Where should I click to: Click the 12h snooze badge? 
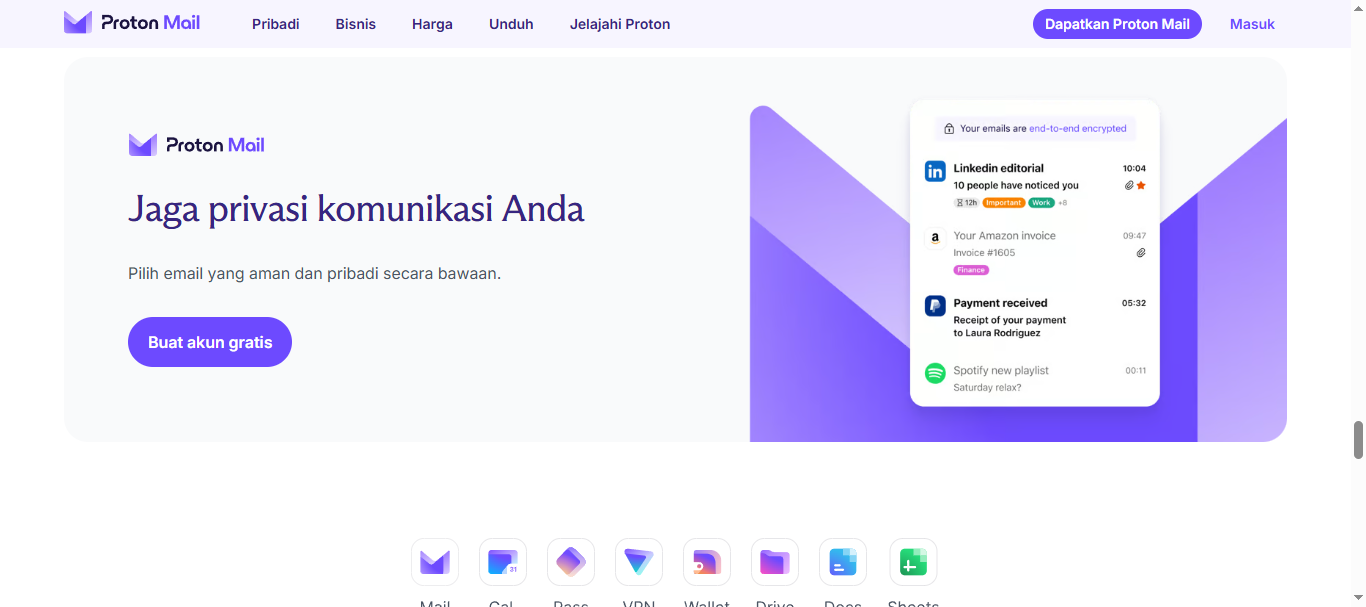point(966,203)
